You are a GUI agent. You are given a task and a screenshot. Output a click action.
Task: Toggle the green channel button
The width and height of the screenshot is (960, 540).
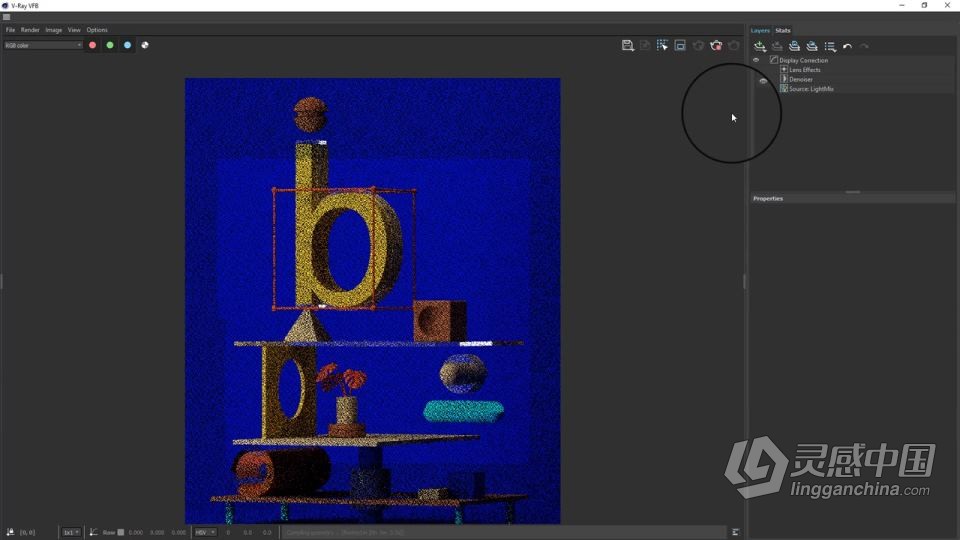pyautogui.click(x=110, y=45)
